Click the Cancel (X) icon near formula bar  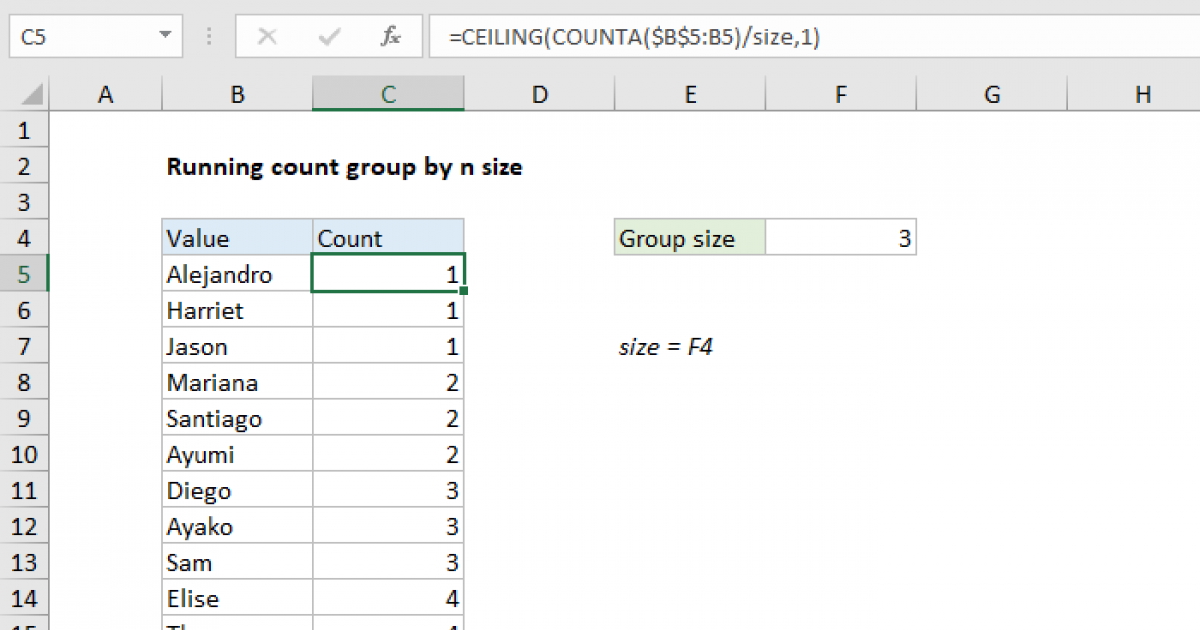pyautogui.click(x=268, y=36)
